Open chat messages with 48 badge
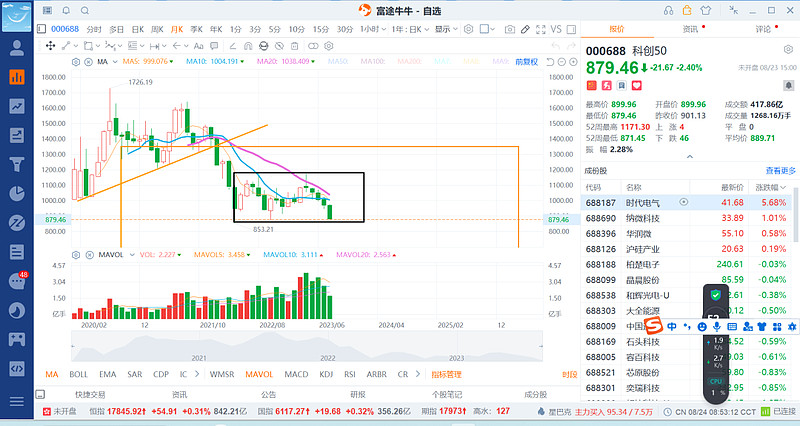The height and width of the screenshot is (426, 800). click(x=16, y=281)
